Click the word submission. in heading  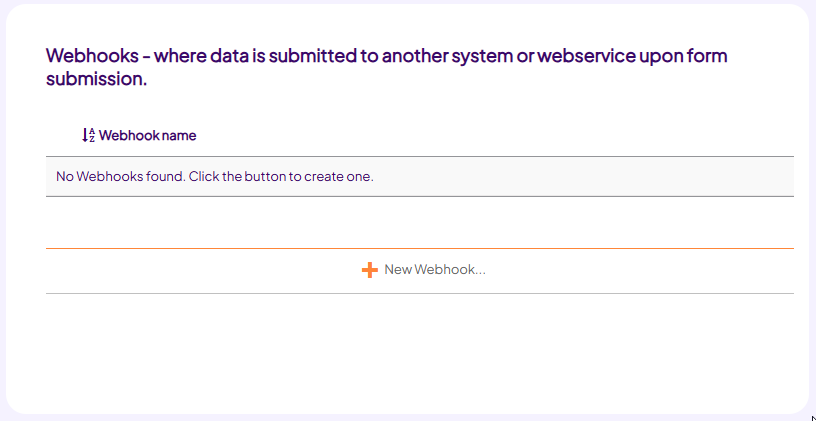coord(97,79)
